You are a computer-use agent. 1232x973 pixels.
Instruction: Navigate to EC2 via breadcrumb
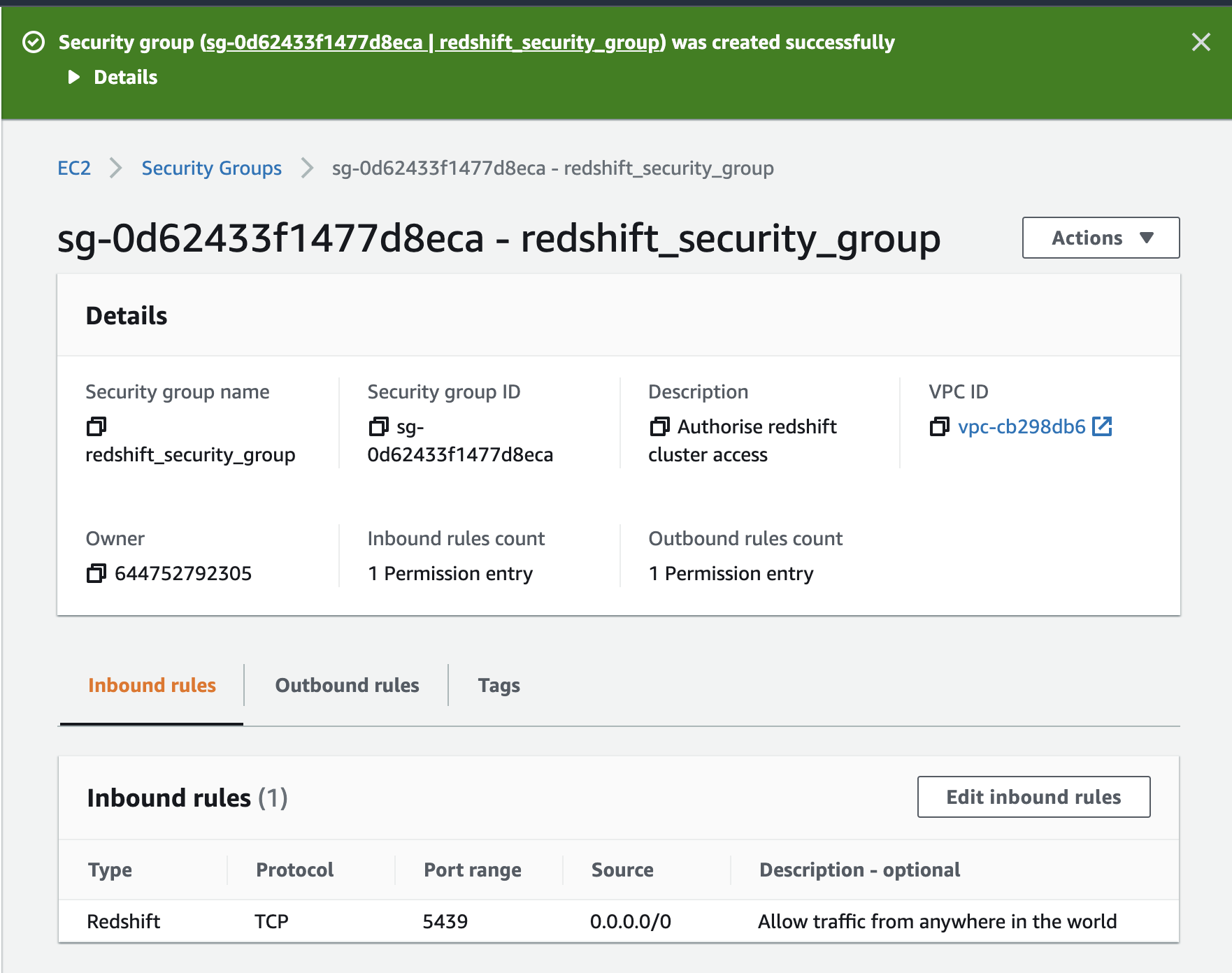click(x=73, y=168)
